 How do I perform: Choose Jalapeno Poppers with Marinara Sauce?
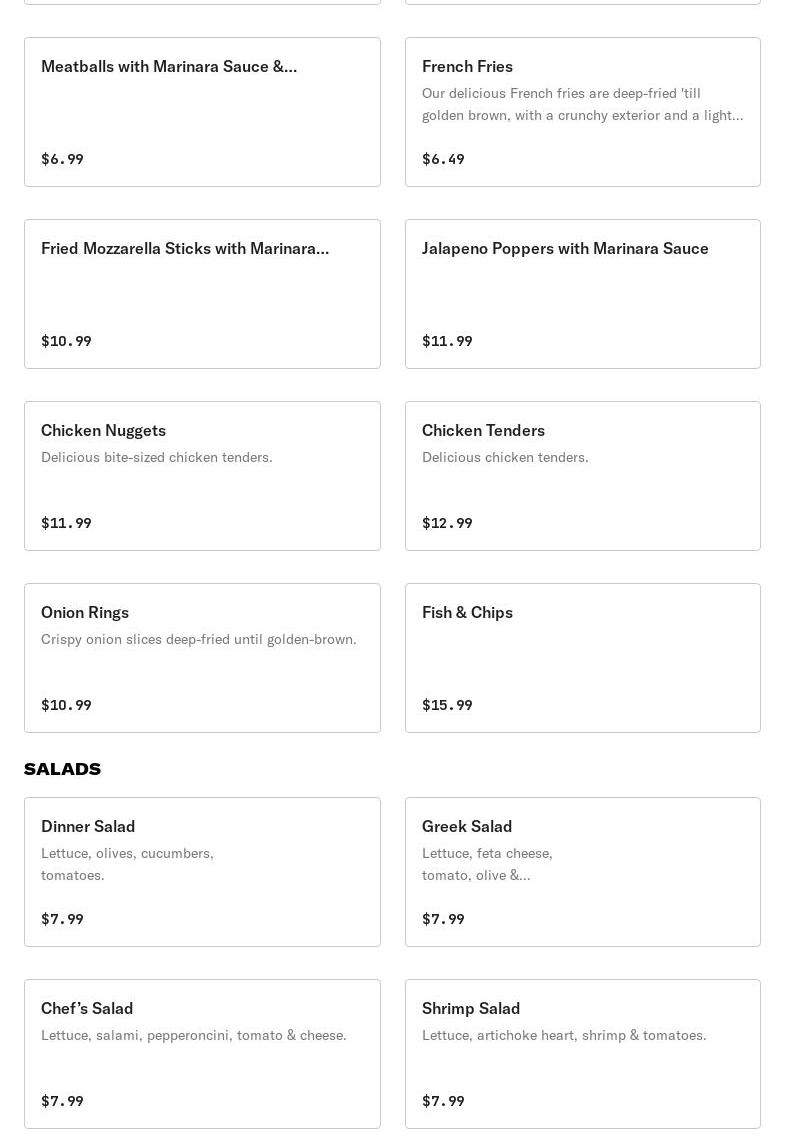[582, 294]
